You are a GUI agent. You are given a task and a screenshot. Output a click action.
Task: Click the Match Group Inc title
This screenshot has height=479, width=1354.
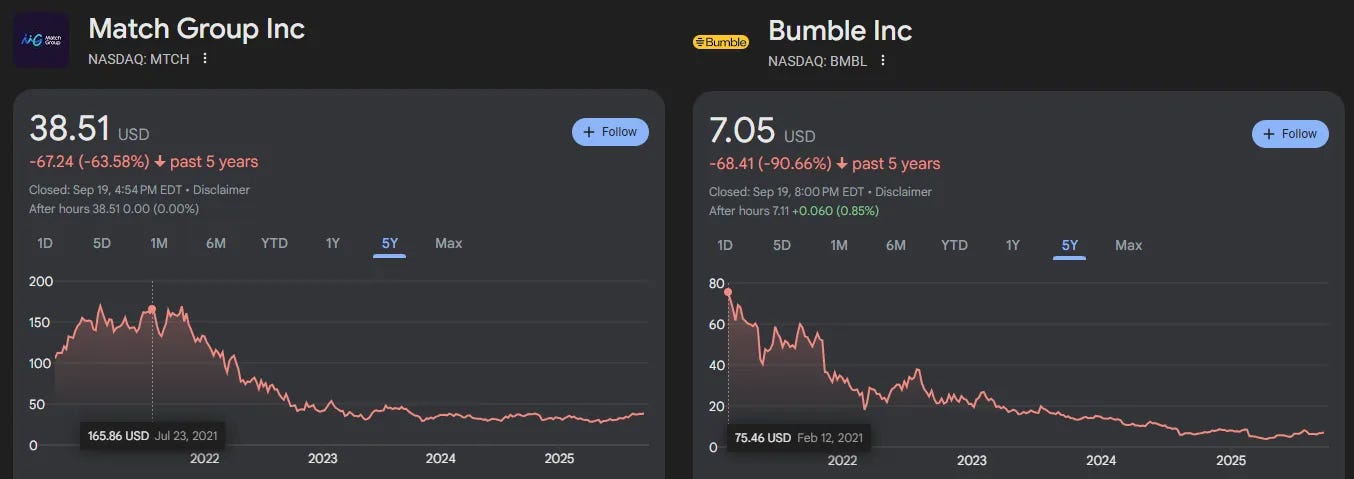point(197,28)
